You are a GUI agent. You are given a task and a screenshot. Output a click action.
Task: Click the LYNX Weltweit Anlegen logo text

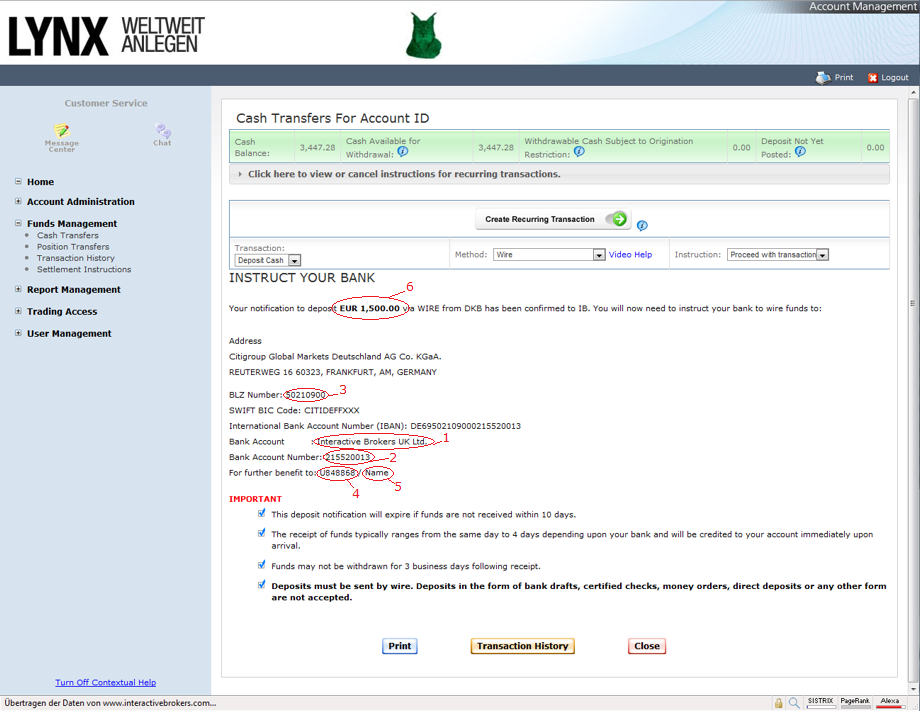pos(107,35)
